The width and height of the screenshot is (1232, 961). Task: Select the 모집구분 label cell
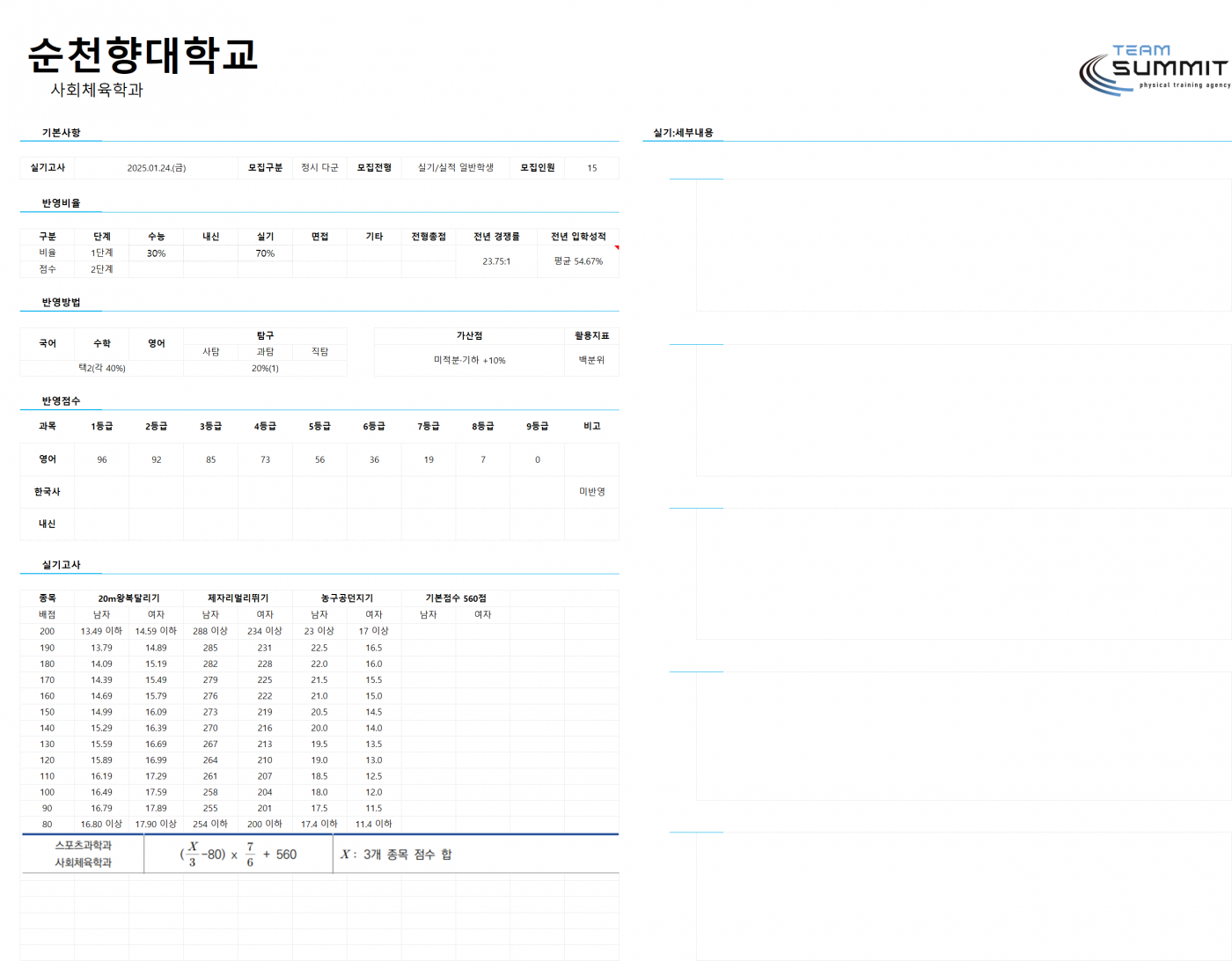click(x=265, y=168)
